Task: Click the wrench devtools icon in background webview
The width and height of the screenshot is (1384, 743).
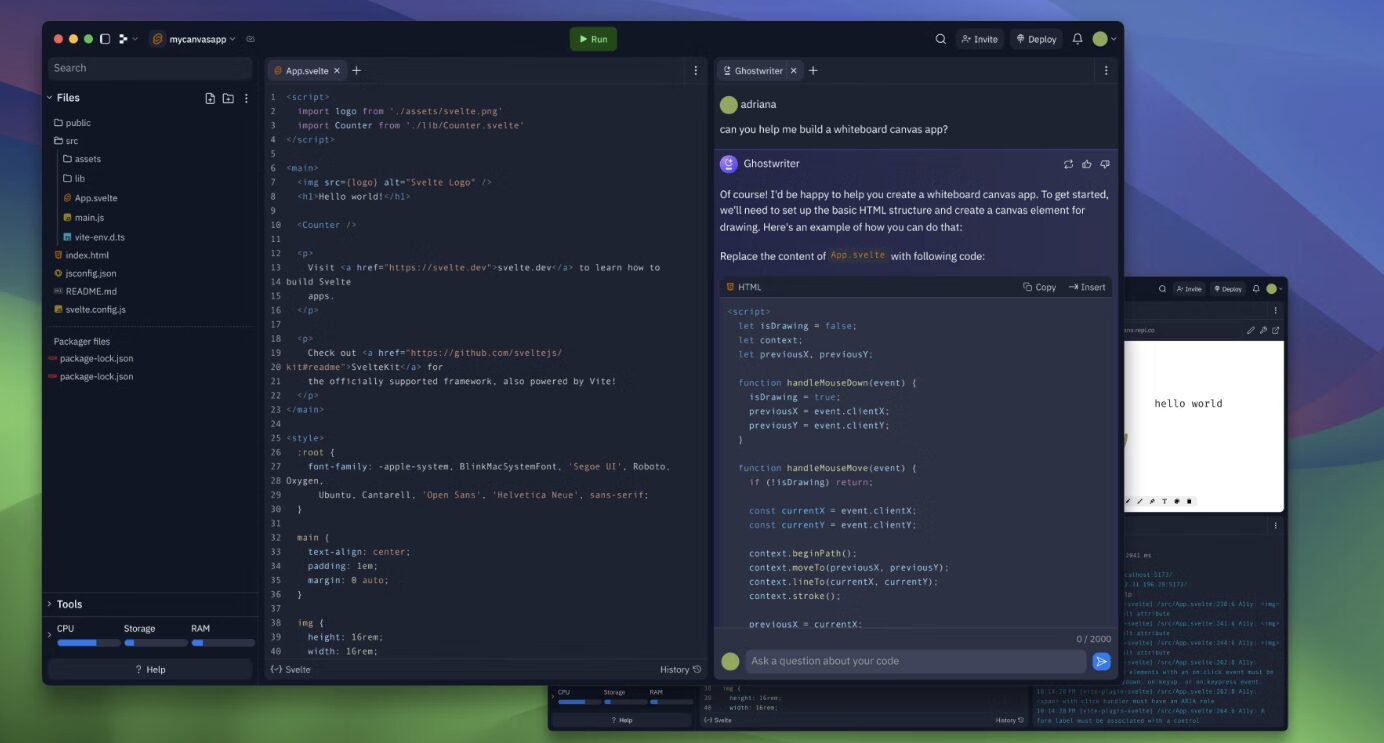Action: tap(1263, 330)
